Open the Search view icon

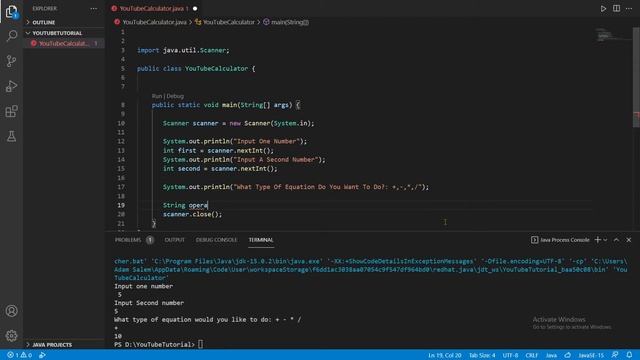[x=11, y=36]
